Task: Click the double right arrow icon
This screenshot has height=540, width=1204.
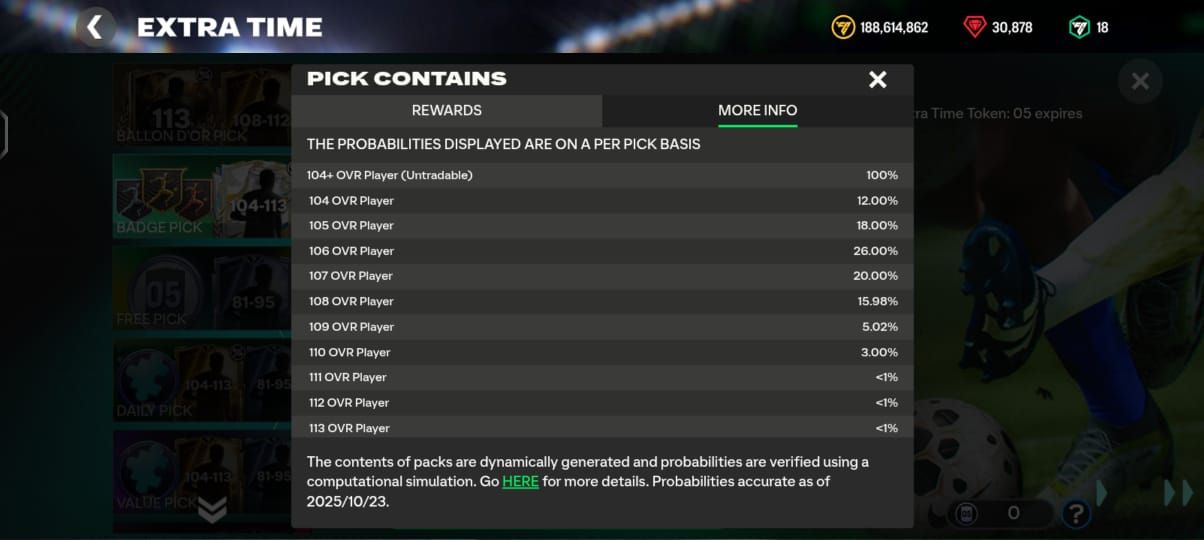Action: pyautogui.click(x=1179, y=493)
